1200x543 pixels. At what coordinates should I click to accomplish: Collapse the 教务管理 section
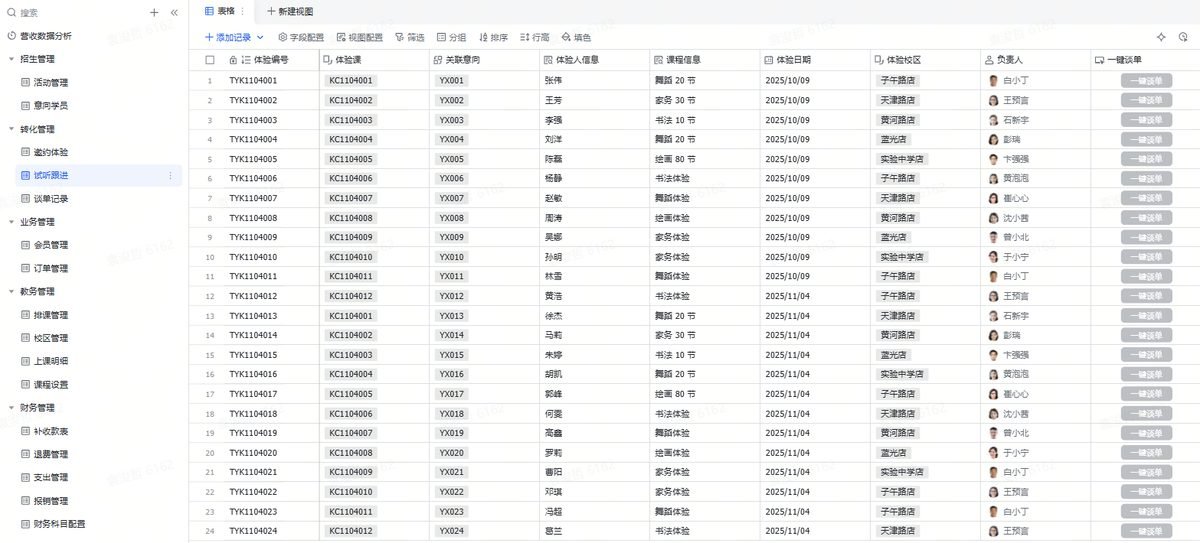point(11,292)
